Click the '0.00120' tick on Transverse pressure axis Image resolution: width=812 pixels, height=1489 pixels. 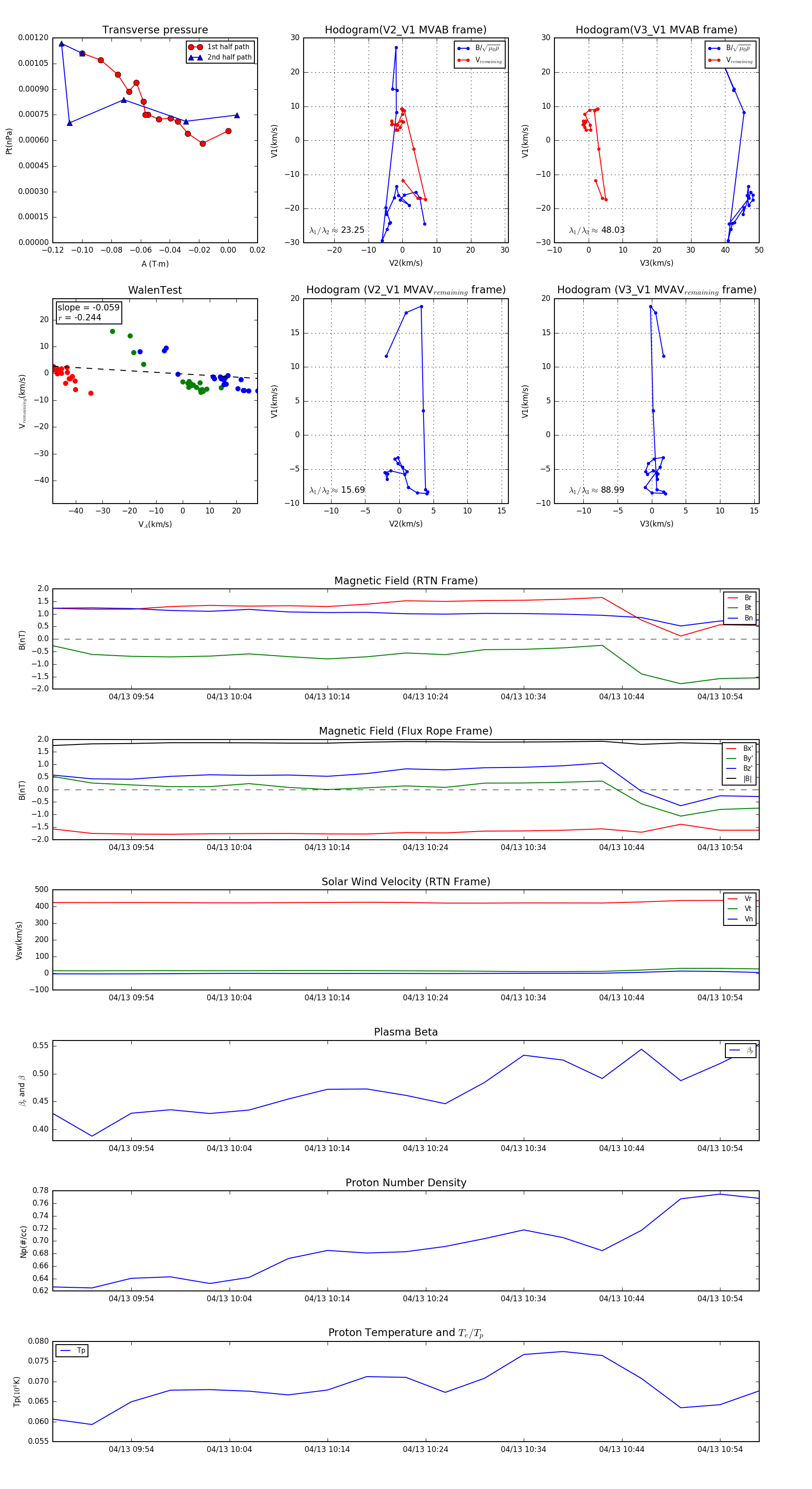click(x=33, y=37)
